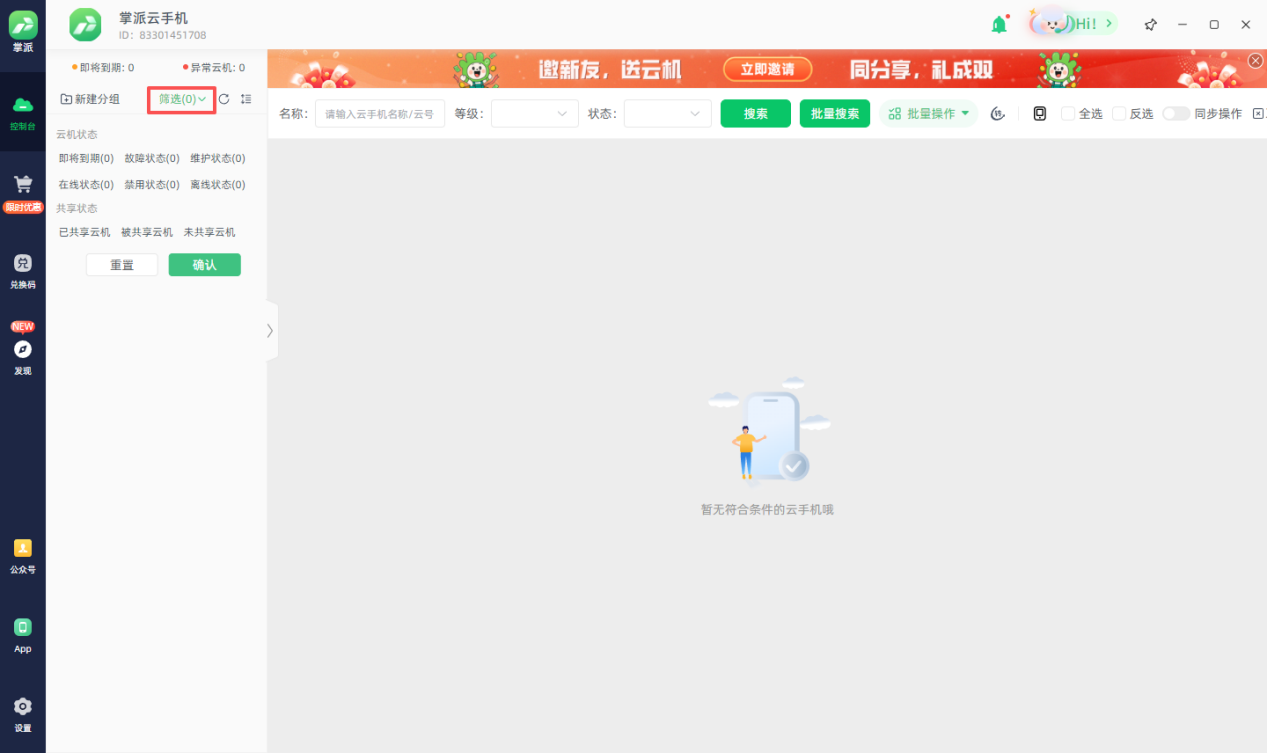Open the 批量操作 dropdown menu
1267x753 pixels.
(929, 114)
